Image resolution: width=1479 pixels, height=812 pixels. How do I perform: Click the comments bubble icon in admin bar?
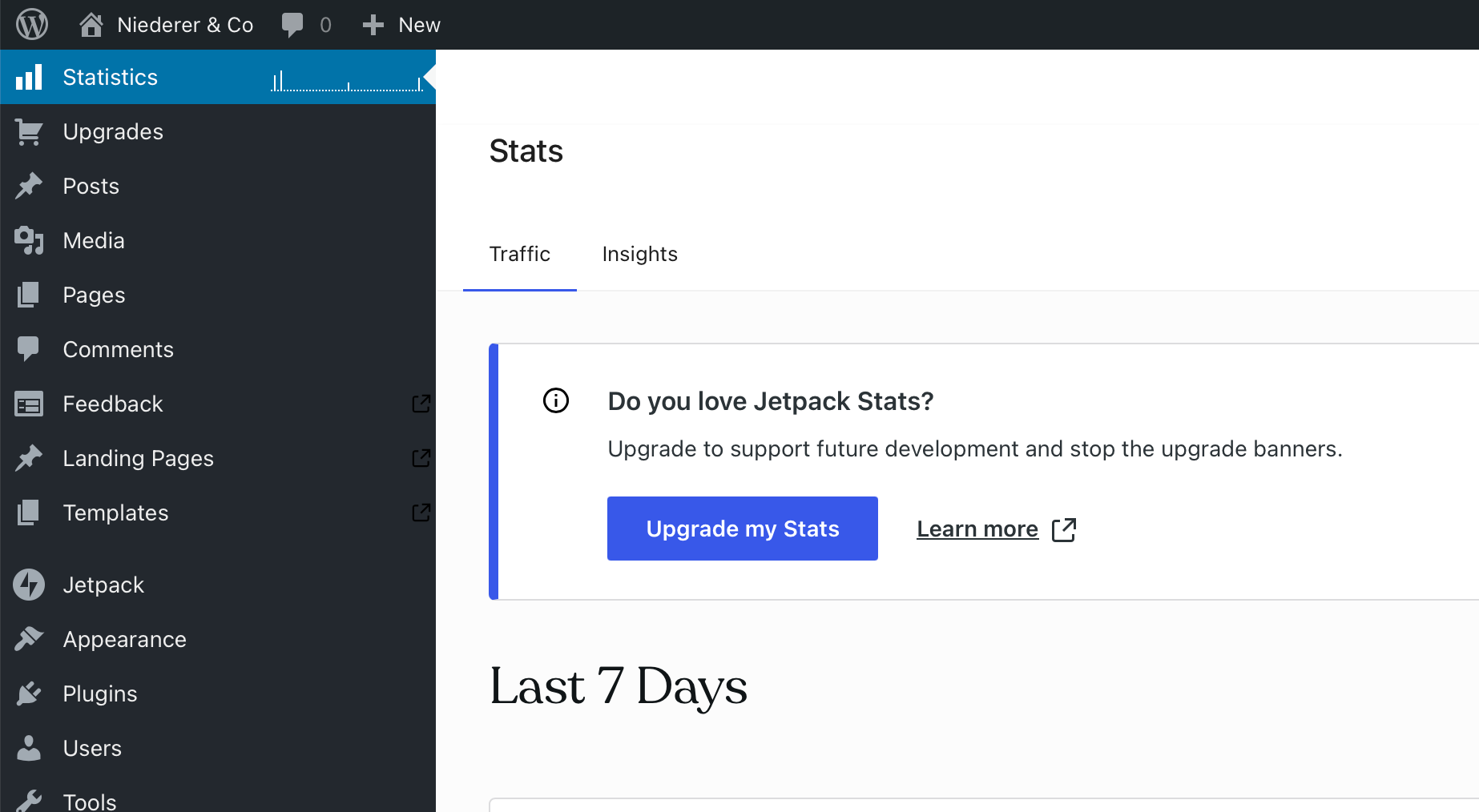(292, 25)
